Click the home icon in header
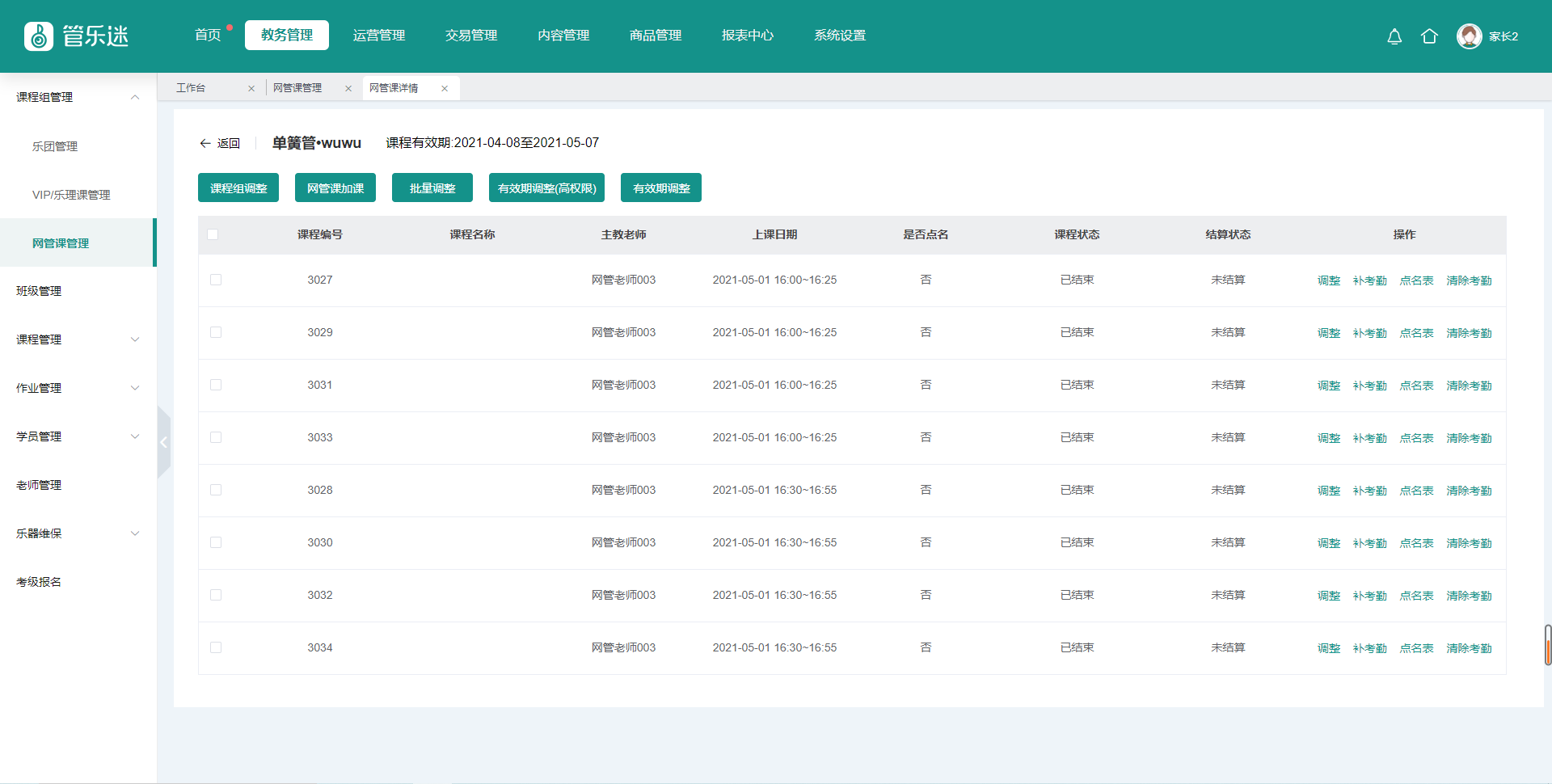Image resolution: width=1552 pixels, height=784 pixels. coord(1429,36)
